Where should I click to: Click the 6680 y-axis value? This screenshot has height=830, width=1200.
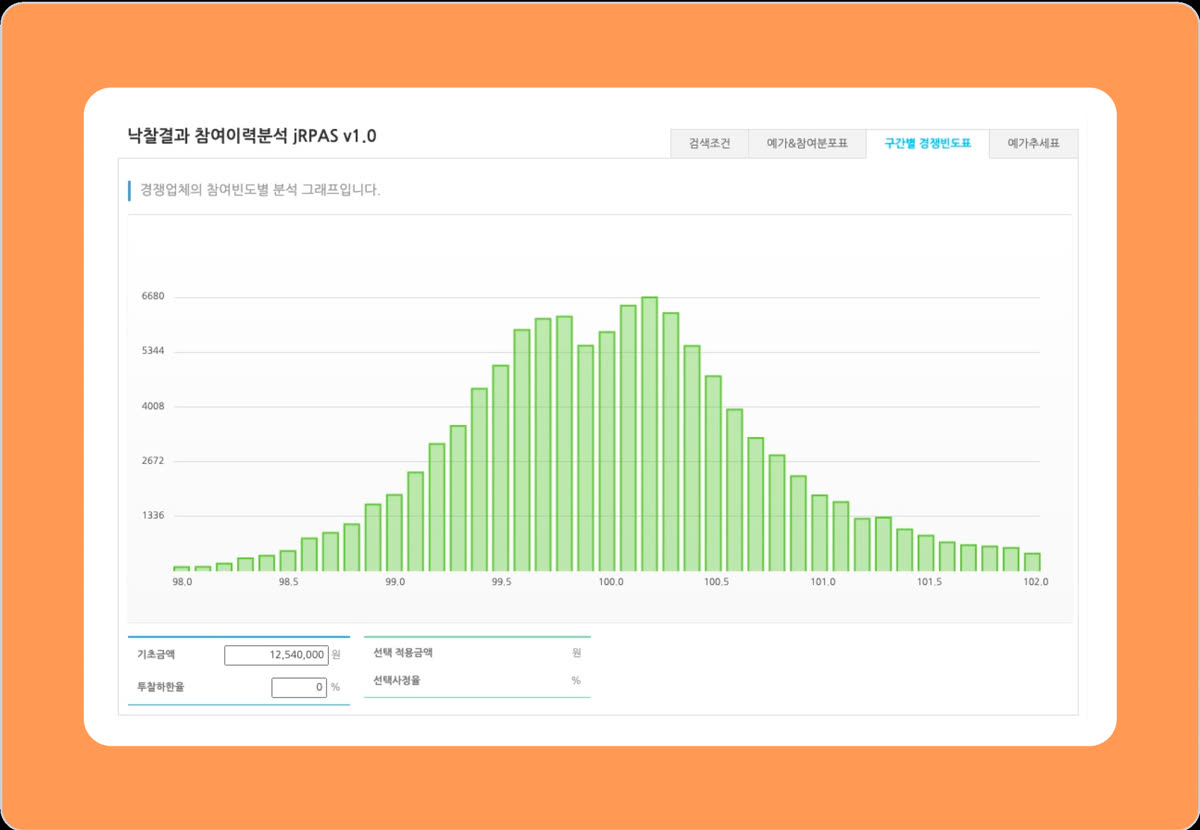click(155, 297)
